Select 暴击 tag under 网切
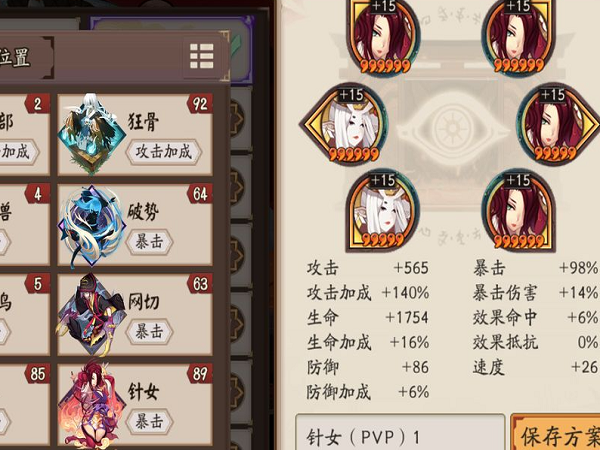 click(150, 332)
